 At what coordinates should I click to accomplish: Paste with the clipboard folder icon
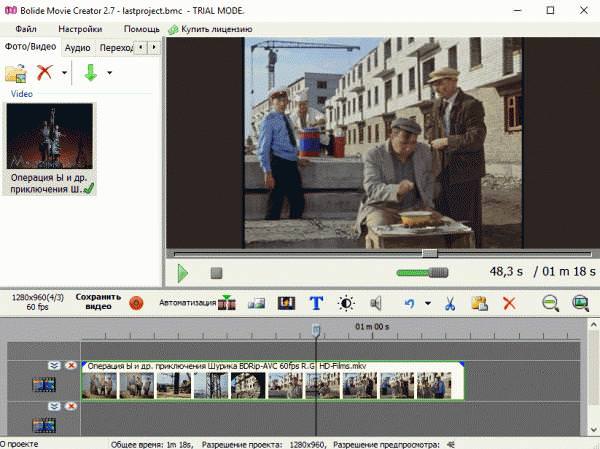pyautogui.click(x=479, y=304)
